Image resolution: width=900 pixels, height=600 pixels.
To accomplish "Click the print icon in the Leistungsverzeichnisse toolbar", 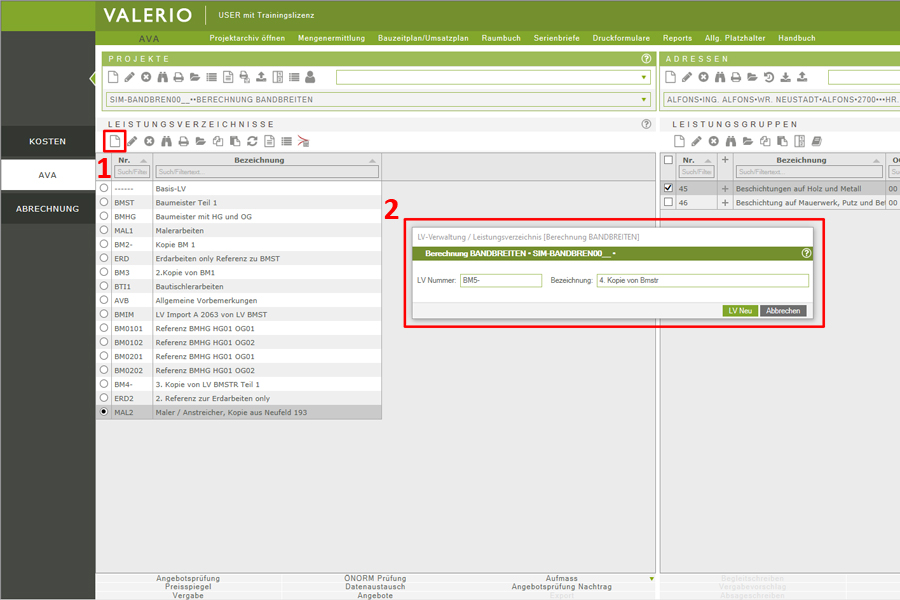I will (183, 141).
